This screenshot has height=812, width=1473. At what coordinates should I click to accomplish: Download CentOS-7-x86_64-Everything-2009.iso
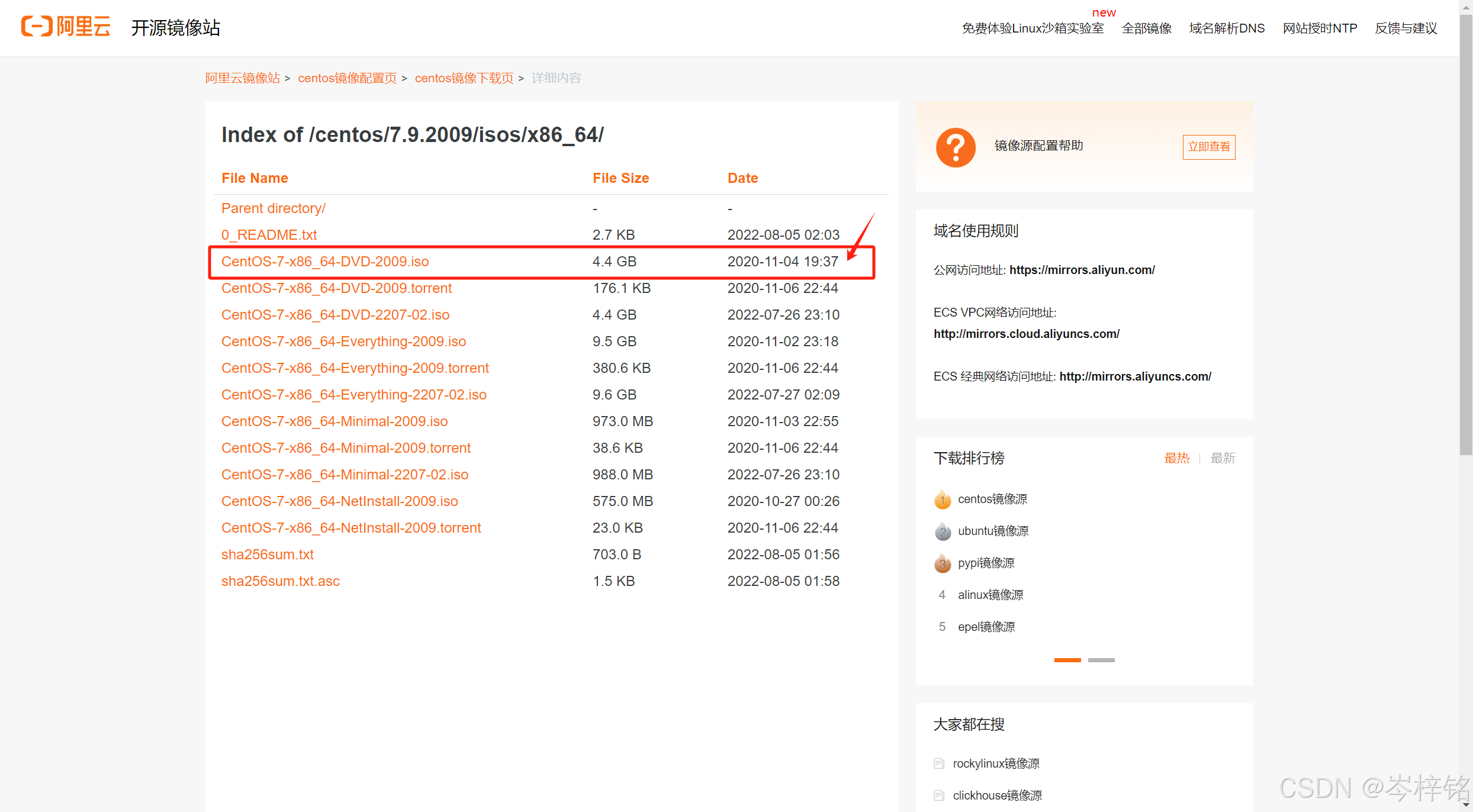343,341
